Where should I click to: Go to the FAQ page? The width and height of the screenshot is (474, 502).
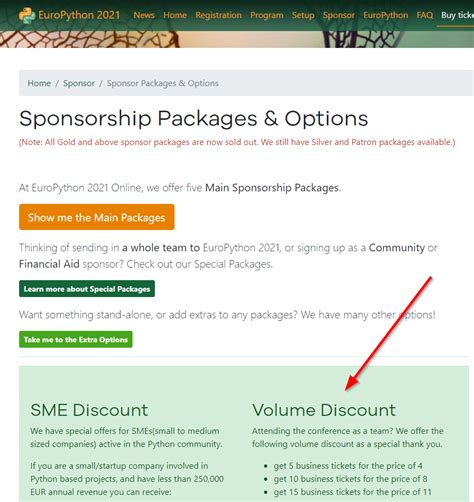(425, 15)
